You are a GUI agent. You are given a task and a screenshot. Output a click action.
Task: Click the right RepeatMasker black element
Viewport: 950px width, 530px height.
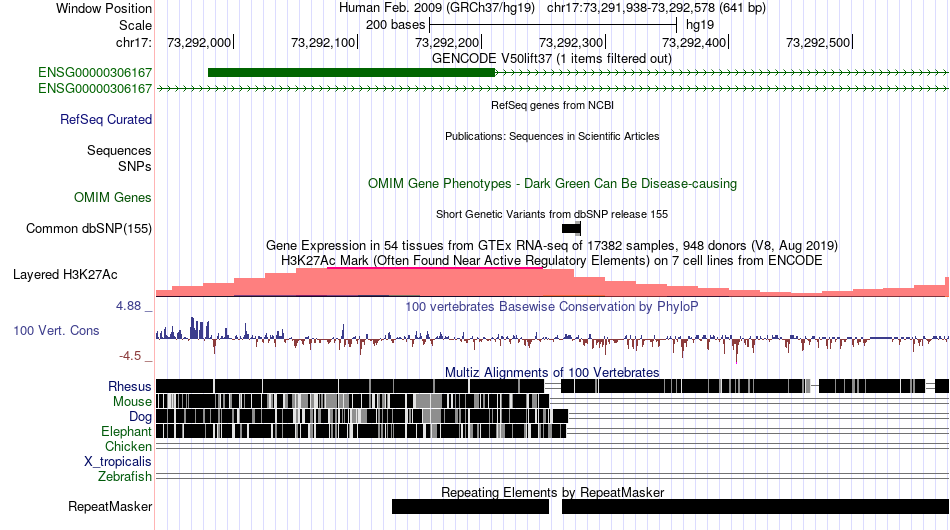(x=756, y=506)
